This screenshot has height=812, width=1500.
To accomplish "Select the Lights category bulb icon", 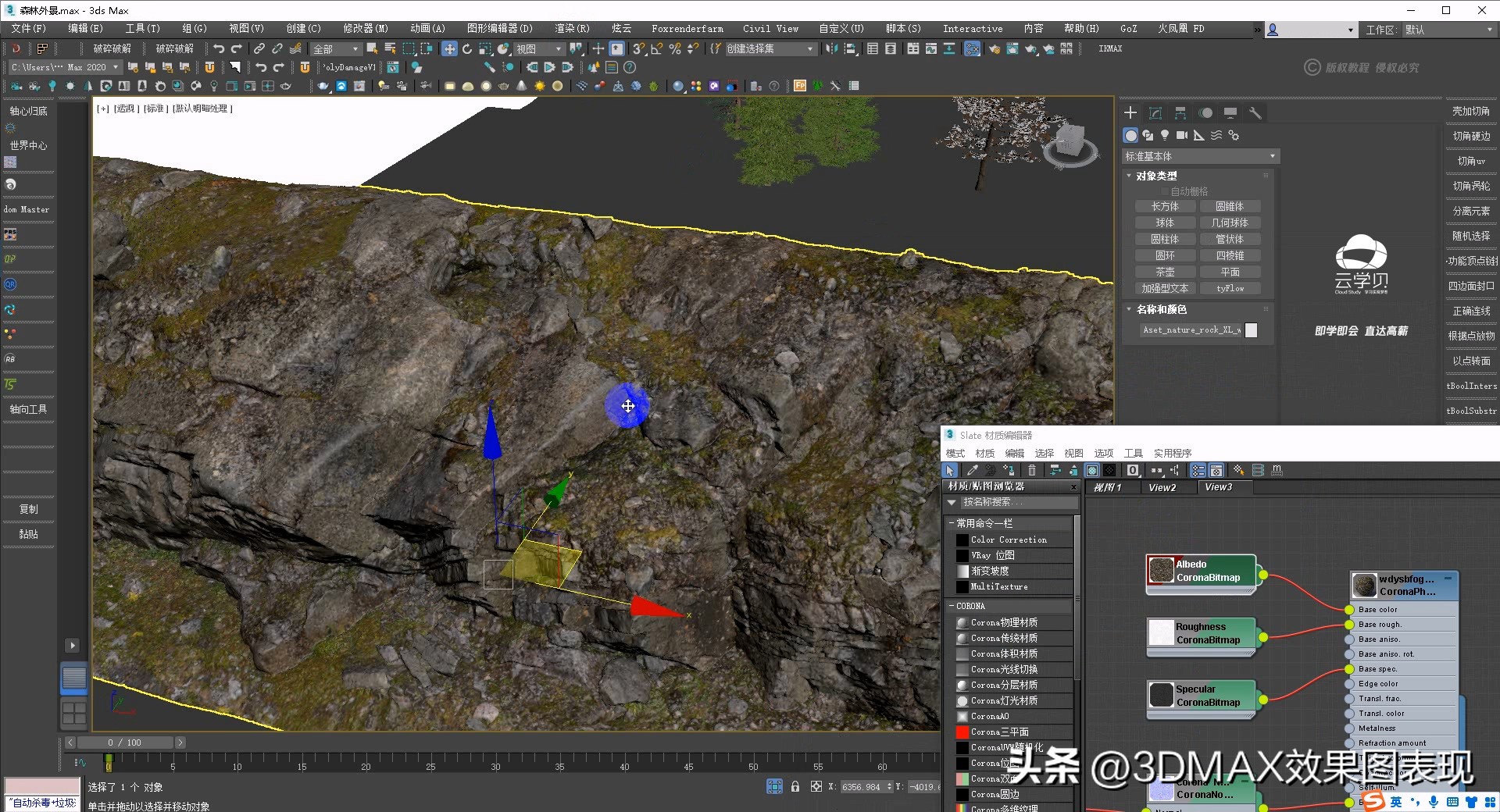I will pyautogui.click(x=1165, y=135).
